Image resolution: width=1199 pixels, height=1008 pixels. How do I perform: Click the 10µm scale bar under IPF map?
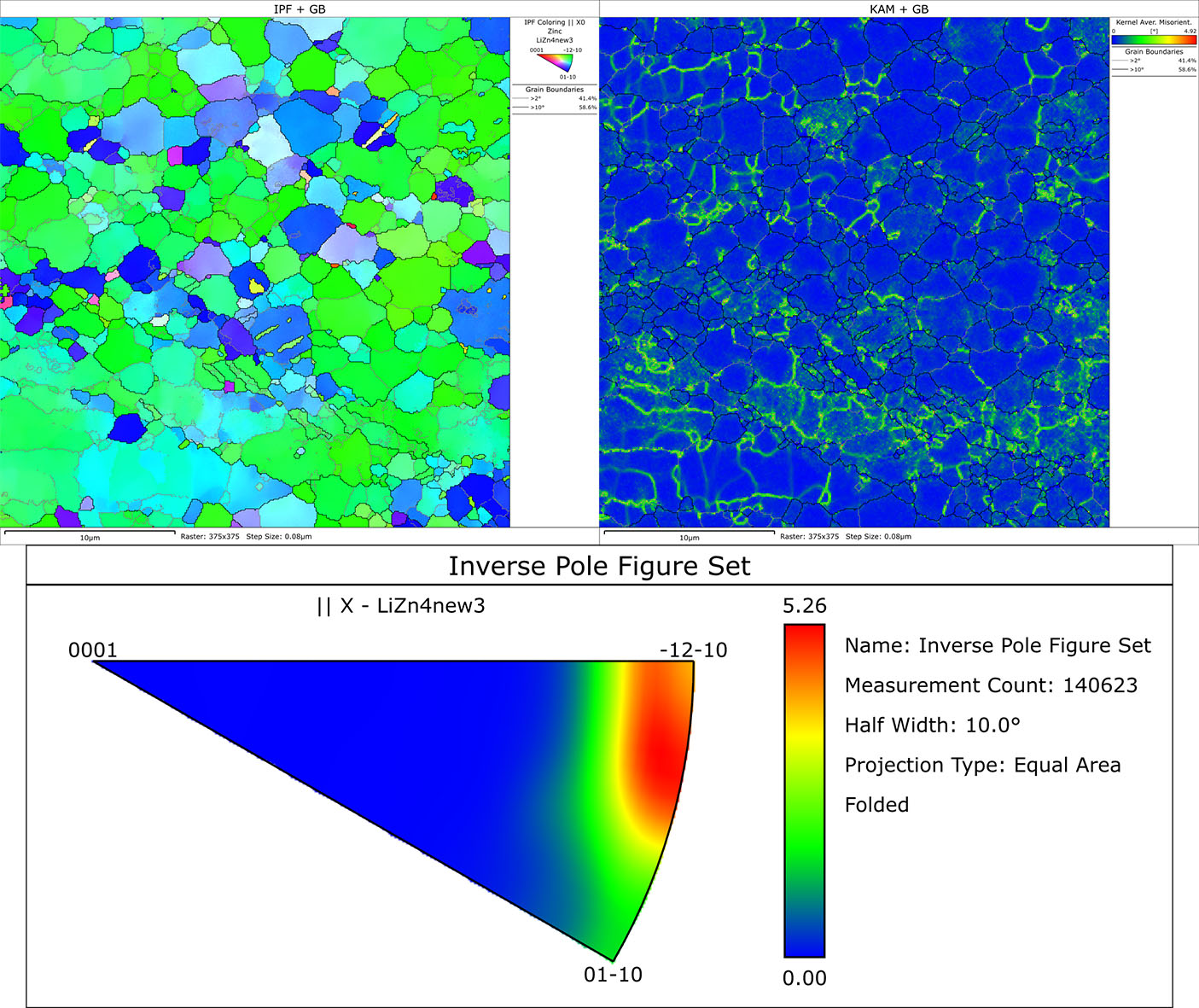[x=90, y=533]
